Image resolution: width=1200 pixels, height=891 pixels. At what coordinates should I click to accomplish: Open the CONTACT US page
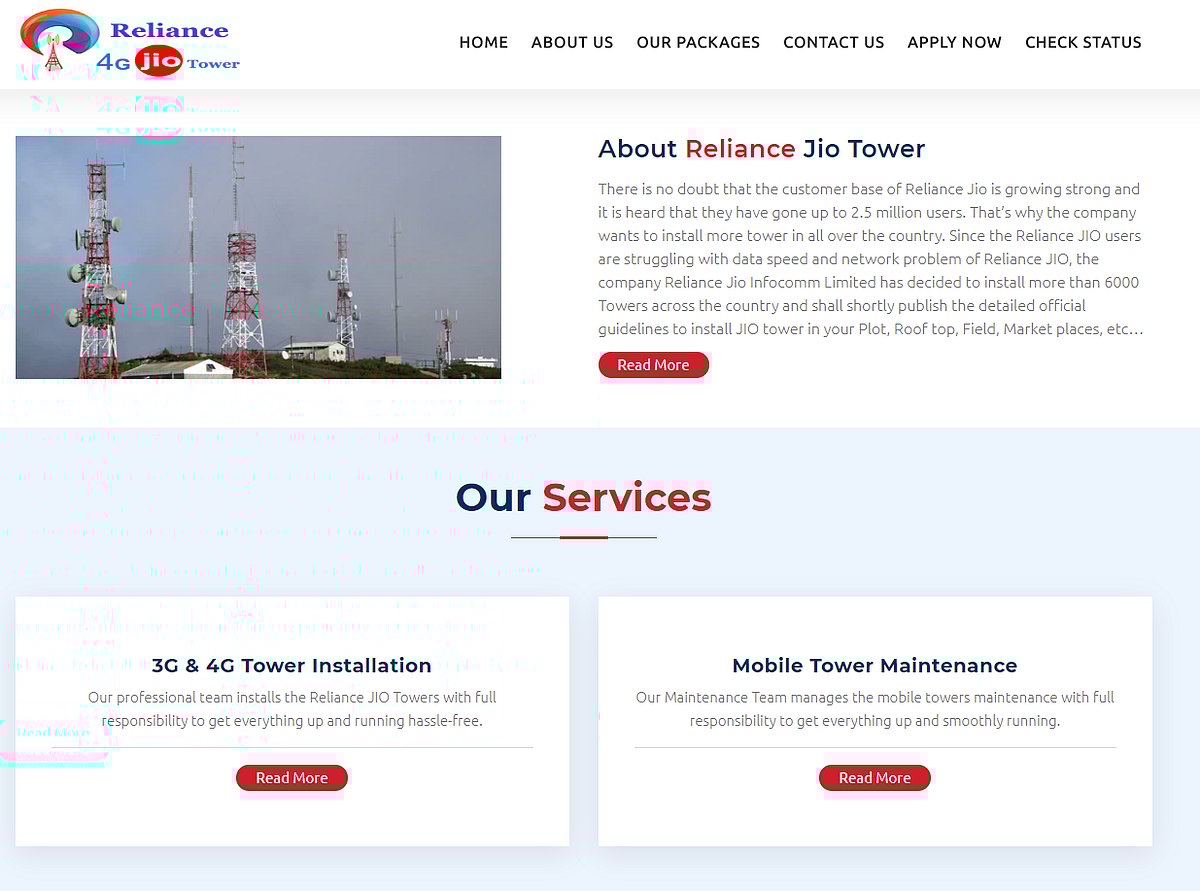click(x=833, y=42)
